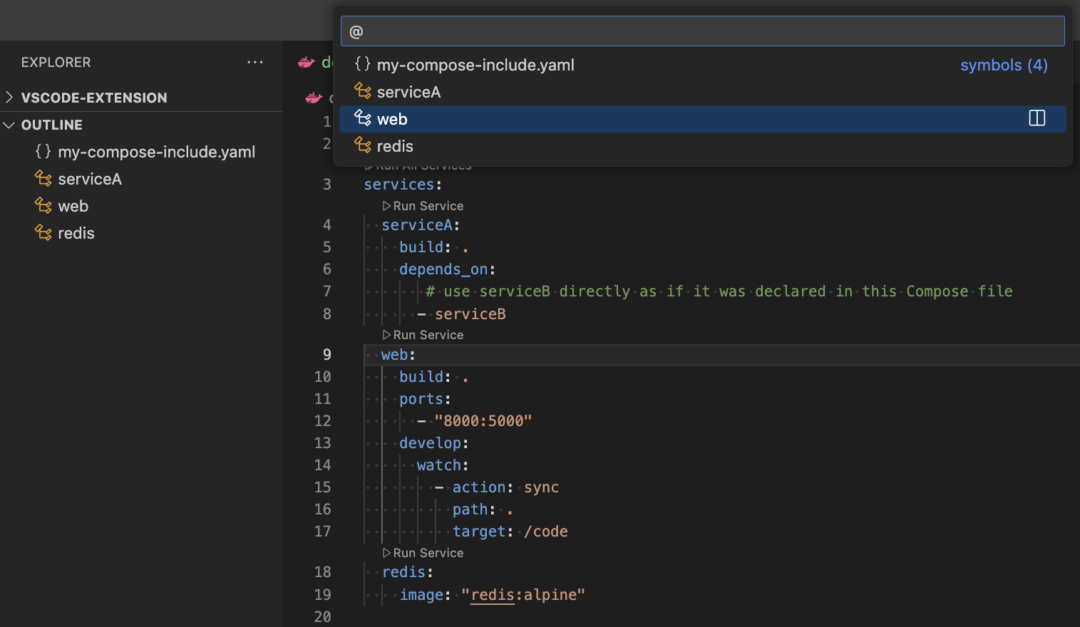The height and width of the screenshot is (627, 1080).
Task: Click the serviceA symbol icon in the Outline
Action: 43,178
